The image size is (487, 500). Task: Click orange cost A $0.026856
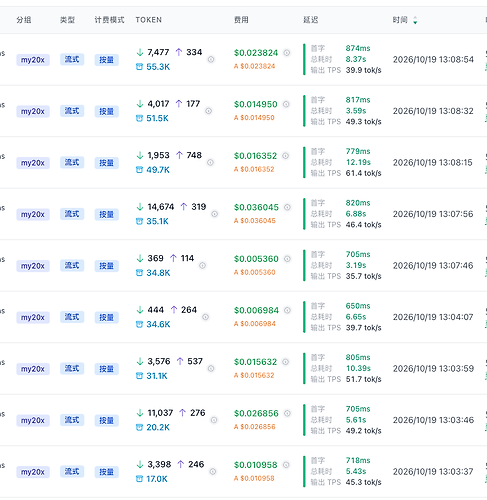[x=255, y=427]
